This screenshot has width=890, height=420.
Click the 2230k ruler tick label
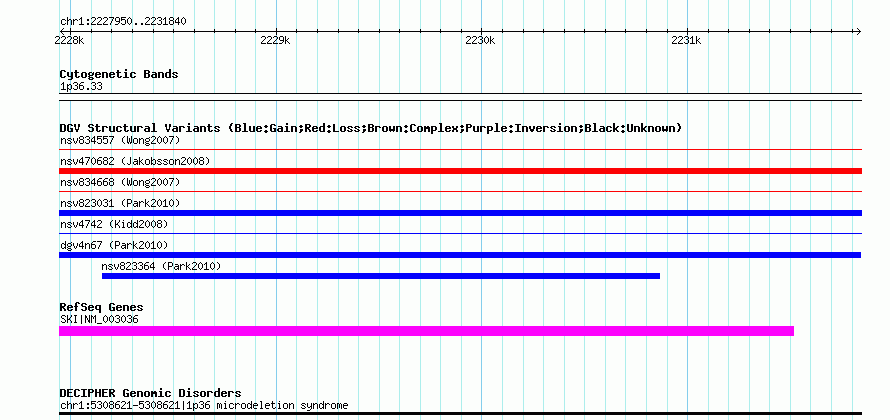click(x=480, y=41)
